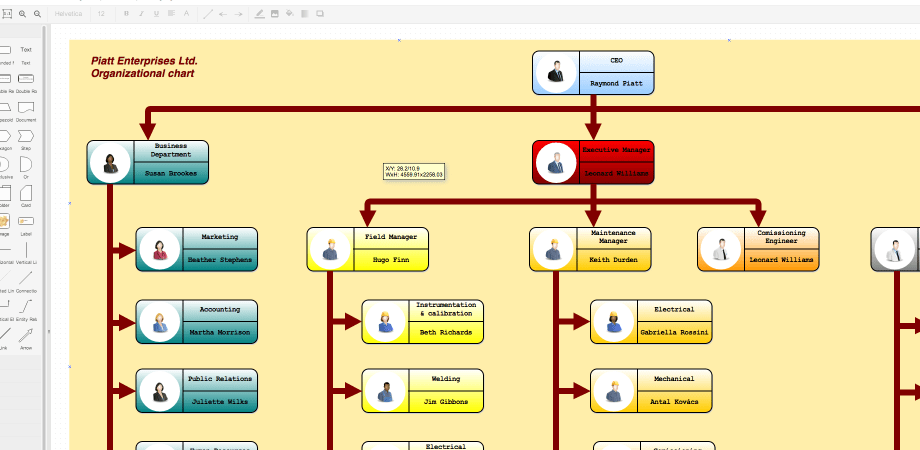Click the Antal Kovács name cell
920x450 pixels.
click(674, 402)
